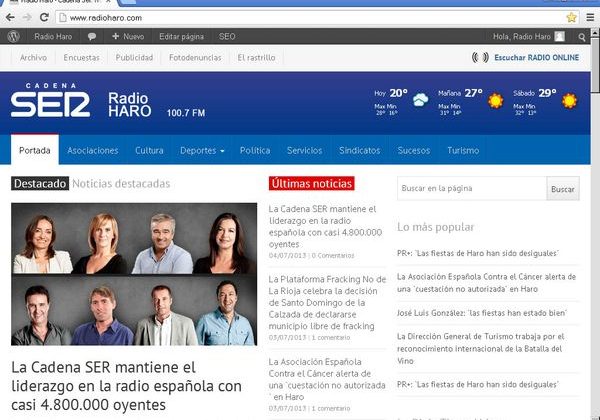This screenshot has width=600, height=420.
Task: Open the comments bubble icon in admin bar
Action: [x=92, y=36]
